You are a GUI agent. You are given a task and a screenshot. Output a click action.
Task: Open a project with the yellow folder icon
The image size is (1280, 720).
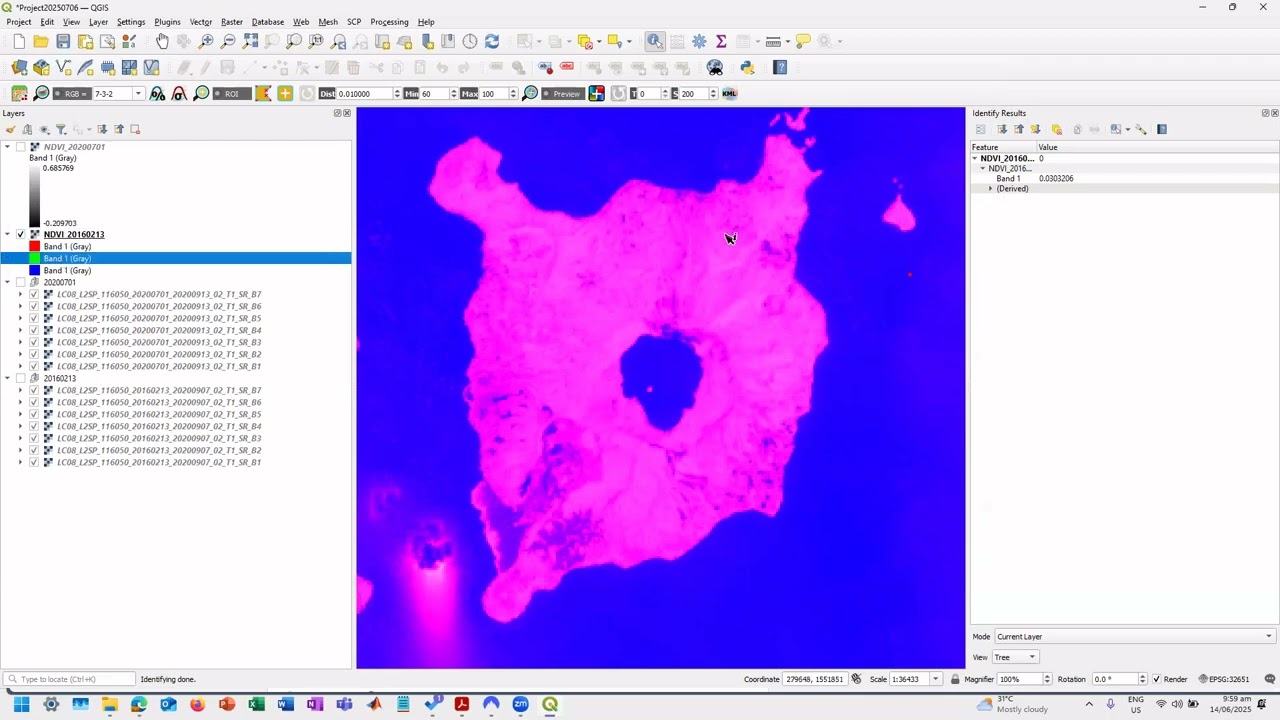(x=41, y=41)
